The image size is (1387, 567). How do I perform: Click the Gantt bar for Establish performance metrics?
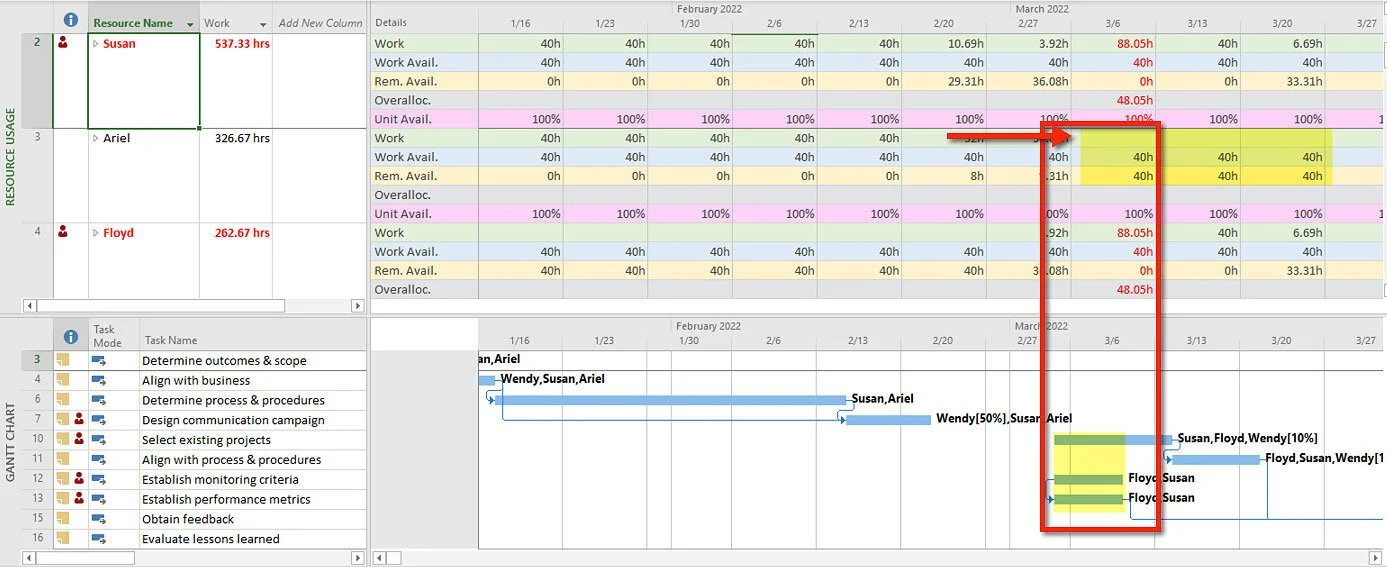click(1088, 499)
